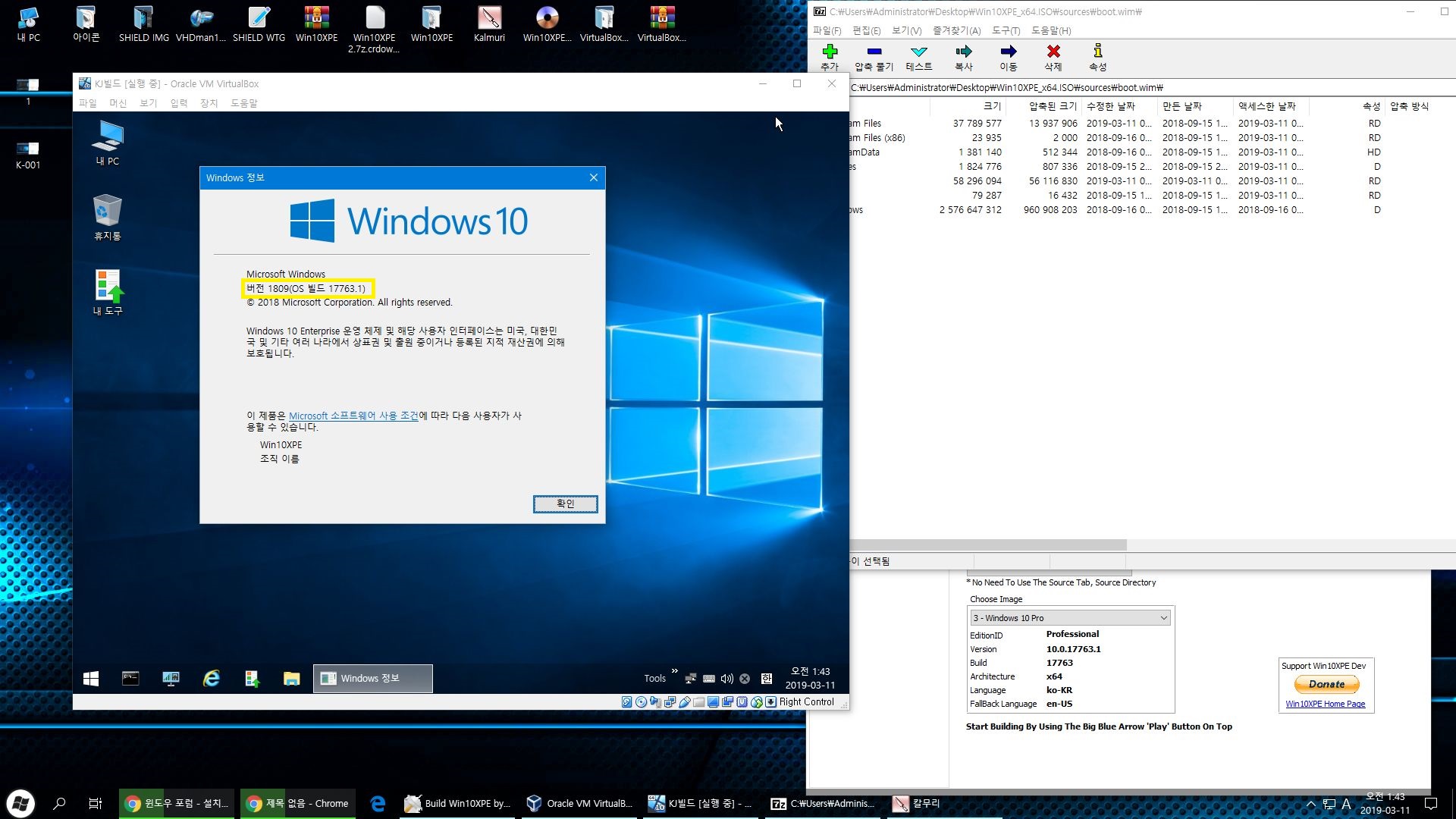The height and width of the screenshot is (819, 1456).
Task: Show hidden host tray icons chevron
Action: click(1310, 804)
